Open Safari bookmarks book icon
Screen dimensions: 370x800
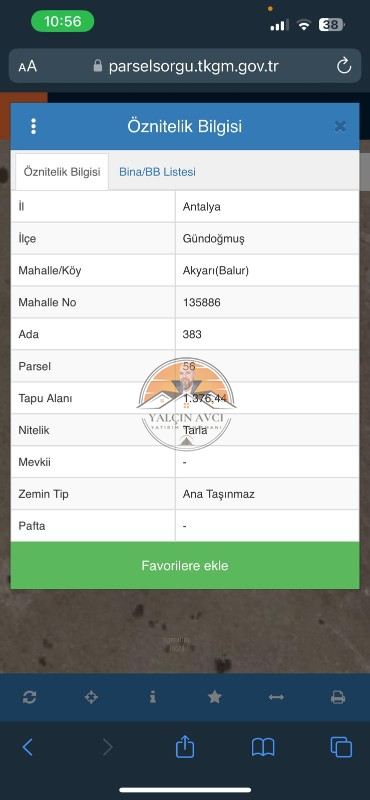tap(263, 747)
